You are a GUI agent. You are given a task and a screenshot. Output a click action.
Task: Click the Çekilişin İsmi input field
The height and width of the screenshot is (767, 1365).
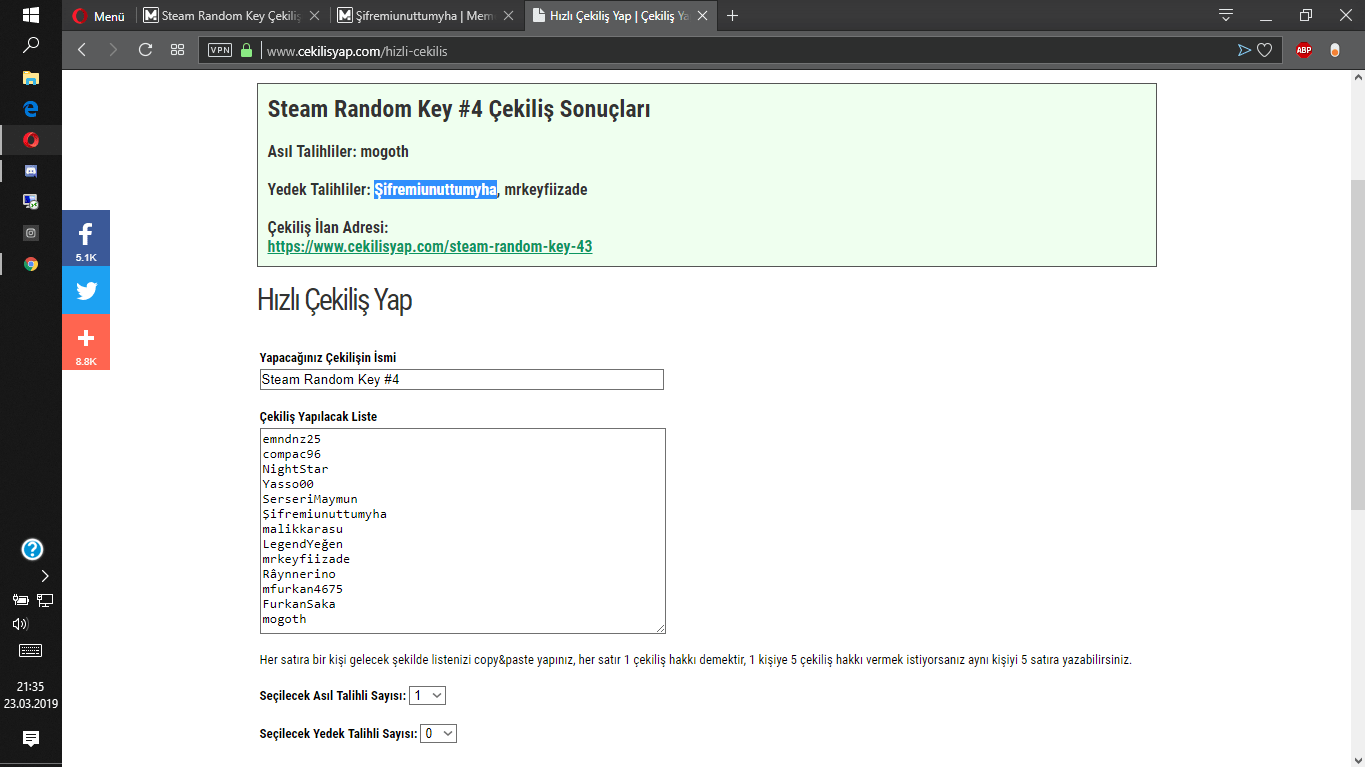tap(461, 380)
